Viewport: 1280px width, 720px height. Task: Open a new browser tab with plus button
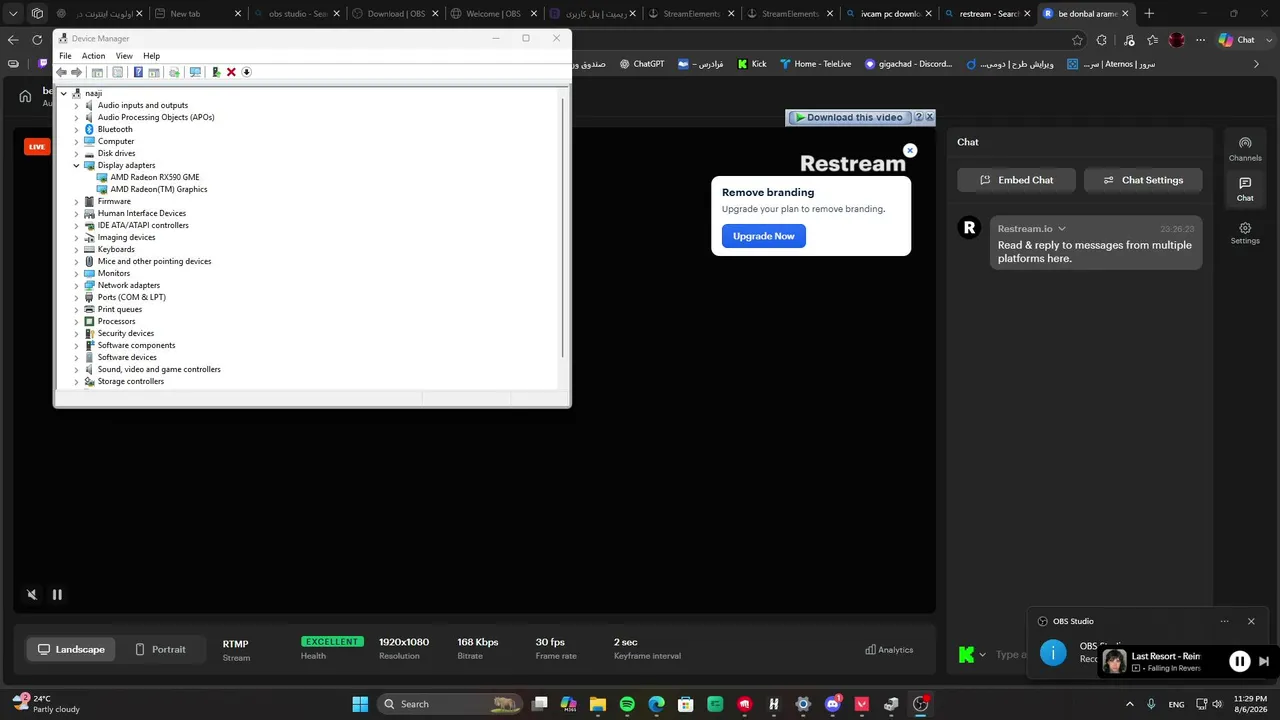pyautogui.click(x=1149, y=14)
